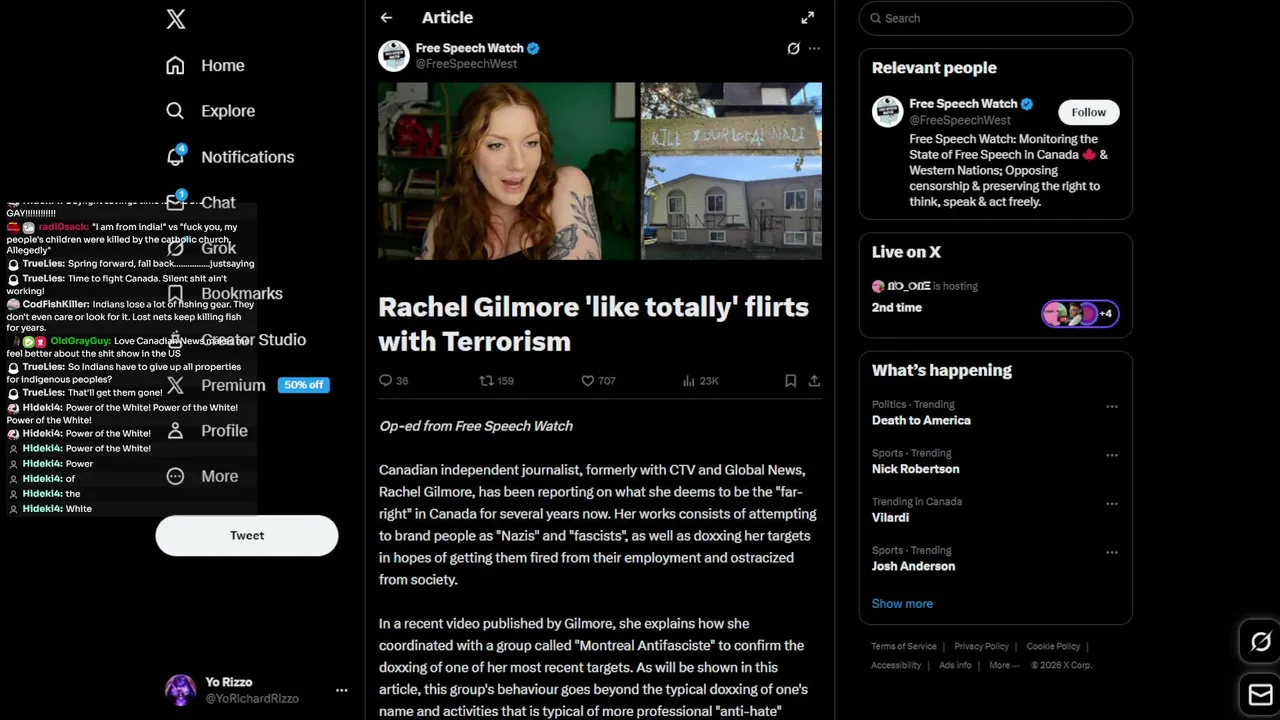This screenshot has width=1280, height=720.
Task: Open 'Vilardi' trend
Action: (x=890, y=518)
